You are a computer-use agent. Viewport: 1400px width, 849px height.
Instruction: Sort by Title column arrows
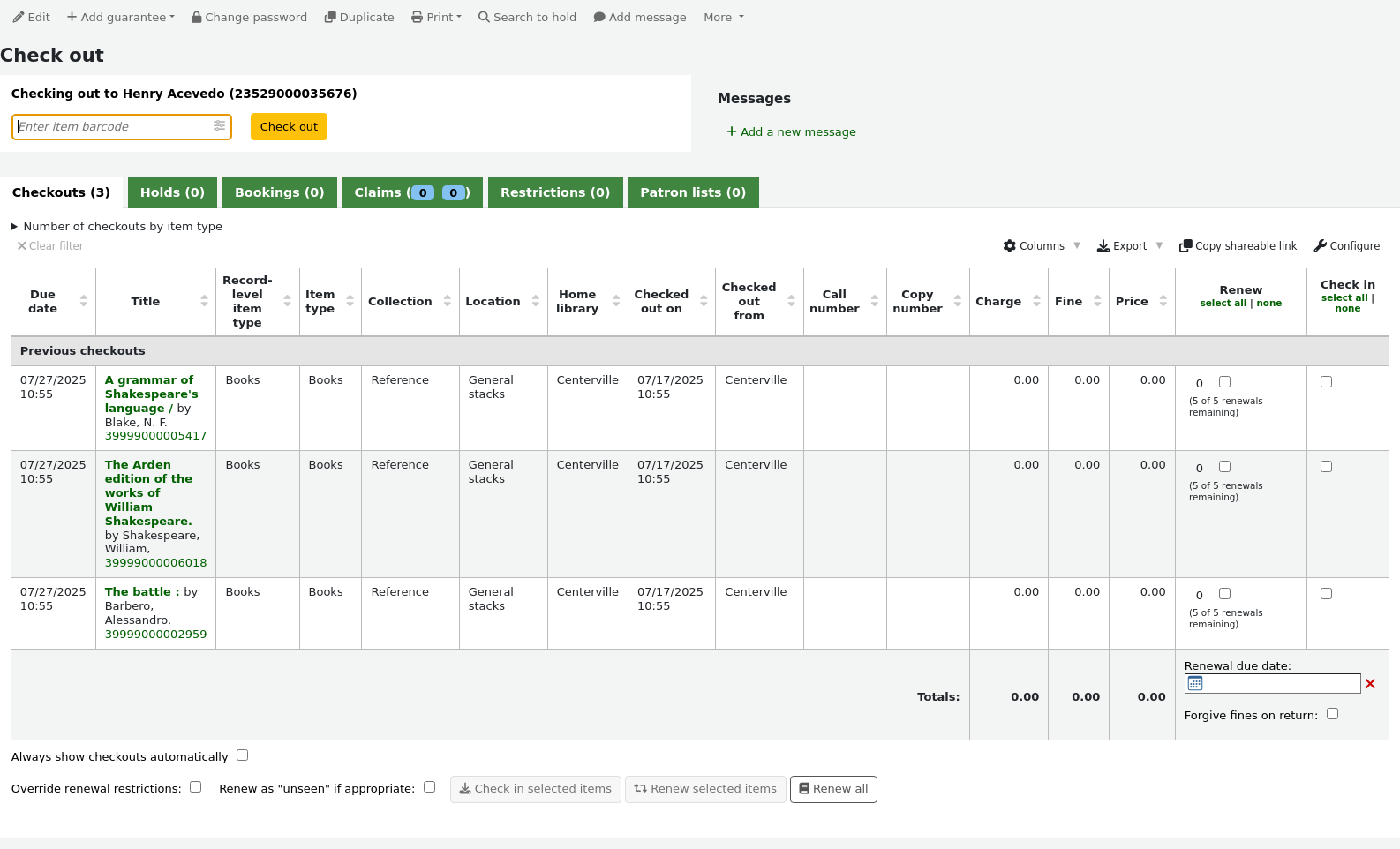[204, 301]
